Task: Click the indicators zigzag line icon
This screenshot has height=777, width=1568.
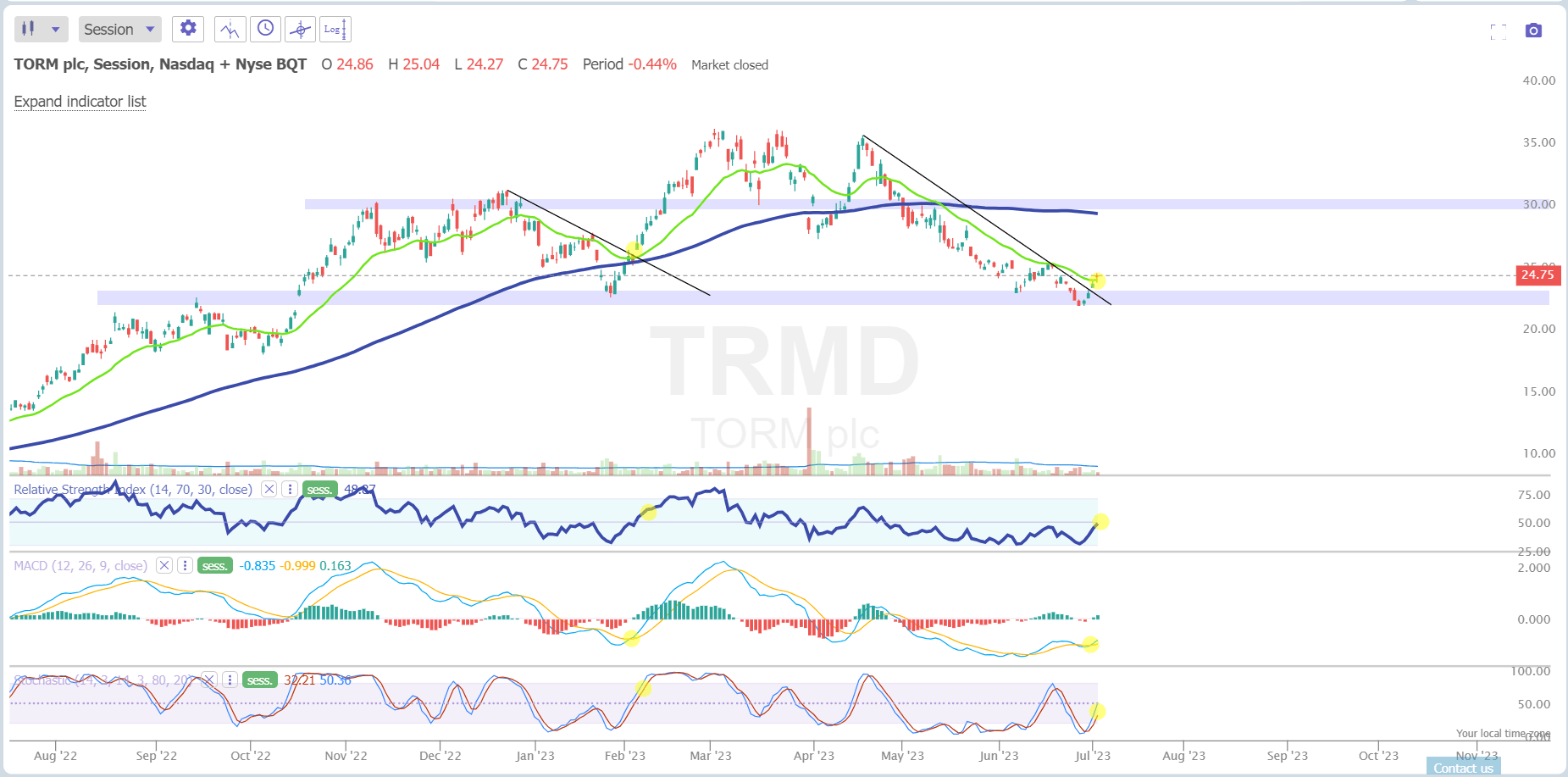Action: point(230,29)
